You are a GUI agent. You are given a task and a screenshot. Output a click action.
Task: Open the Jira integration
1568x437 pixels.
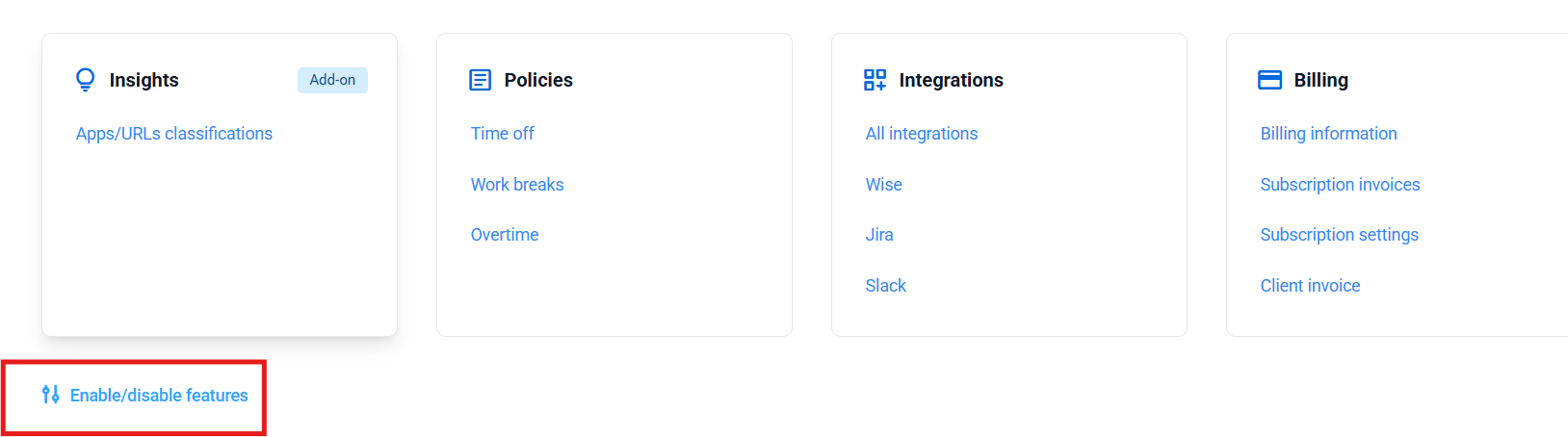(x=879, y=235)
